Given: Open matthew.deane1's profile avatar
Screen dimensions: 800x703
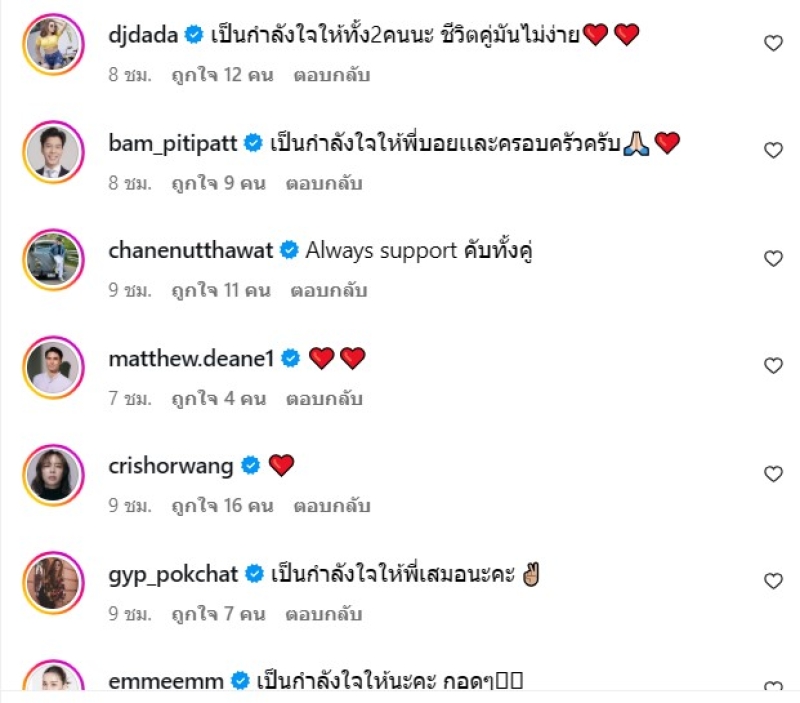Looking at the screenshot, I should point(54,367).
